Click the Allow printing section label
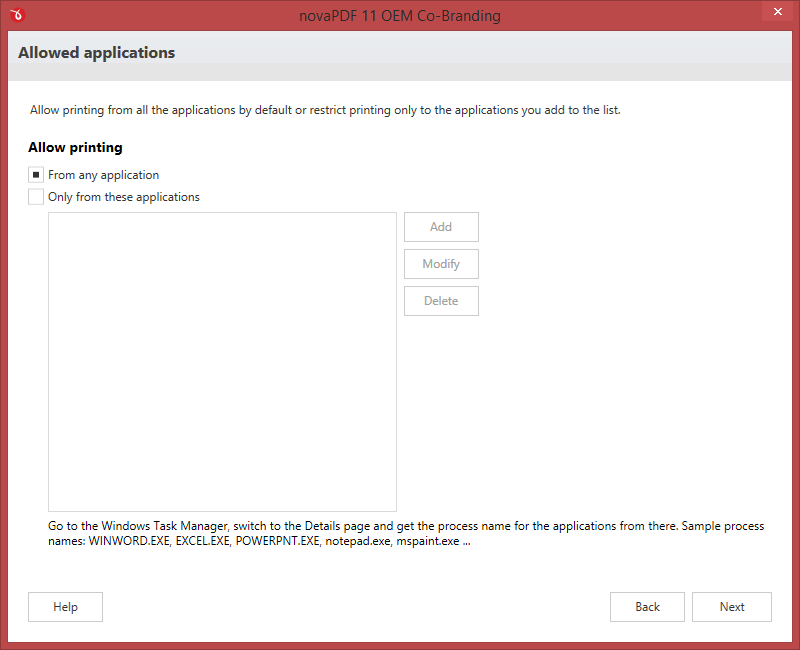Image resolution: width=800 pixels, height=650 pixels. pos(75,147)
